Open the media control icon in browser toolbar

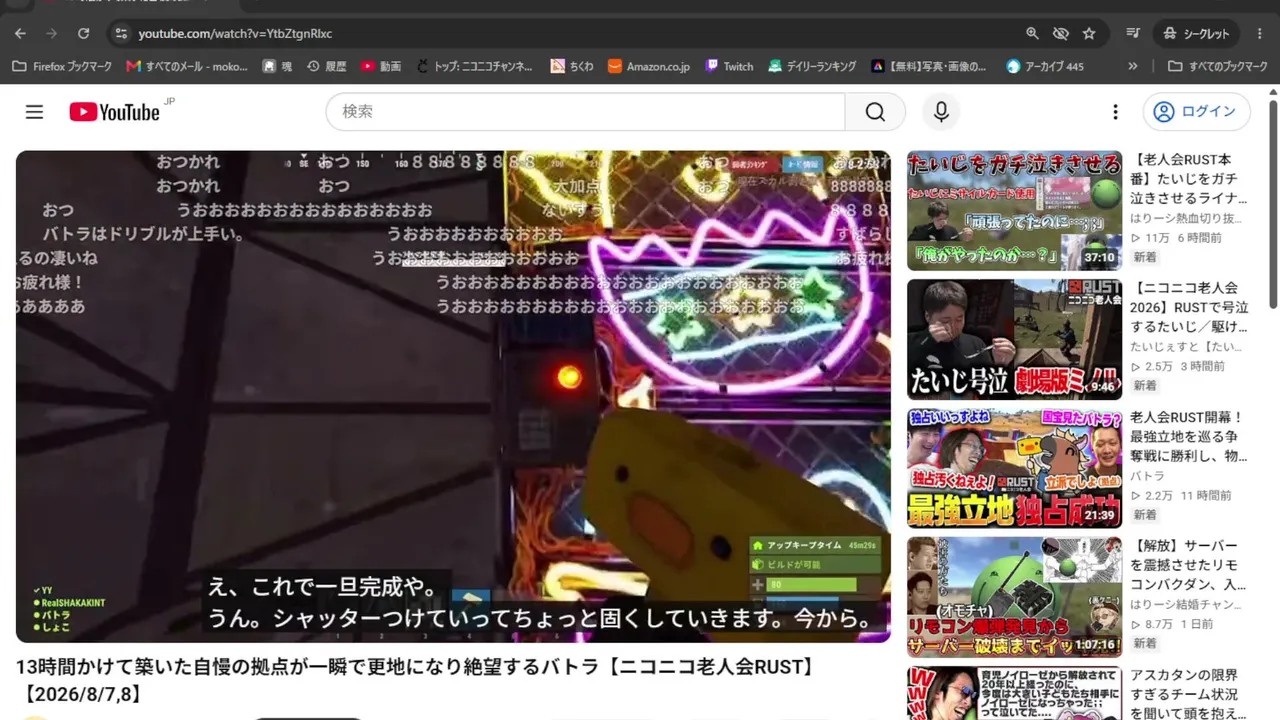[x=1133, y=33]
